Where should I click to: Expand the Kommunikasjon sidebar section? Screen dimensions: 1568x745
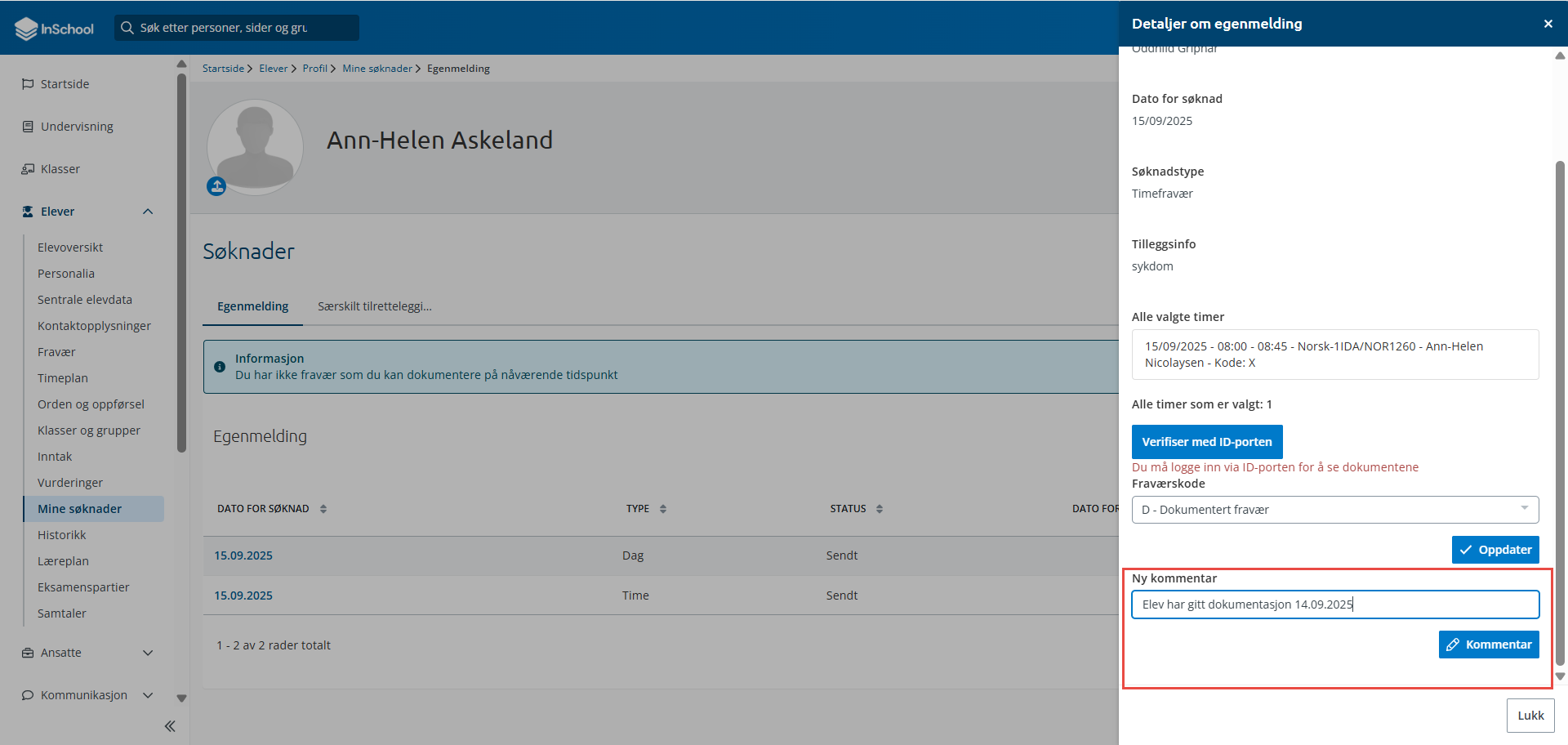(148, 695)
